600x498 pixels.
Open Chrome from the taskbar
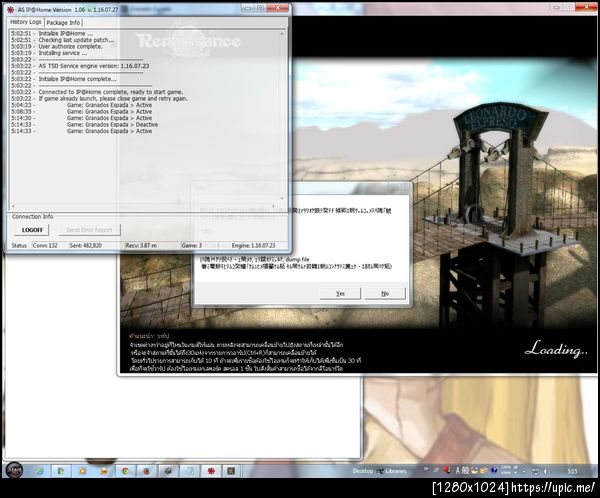click(x=125, y=471)
